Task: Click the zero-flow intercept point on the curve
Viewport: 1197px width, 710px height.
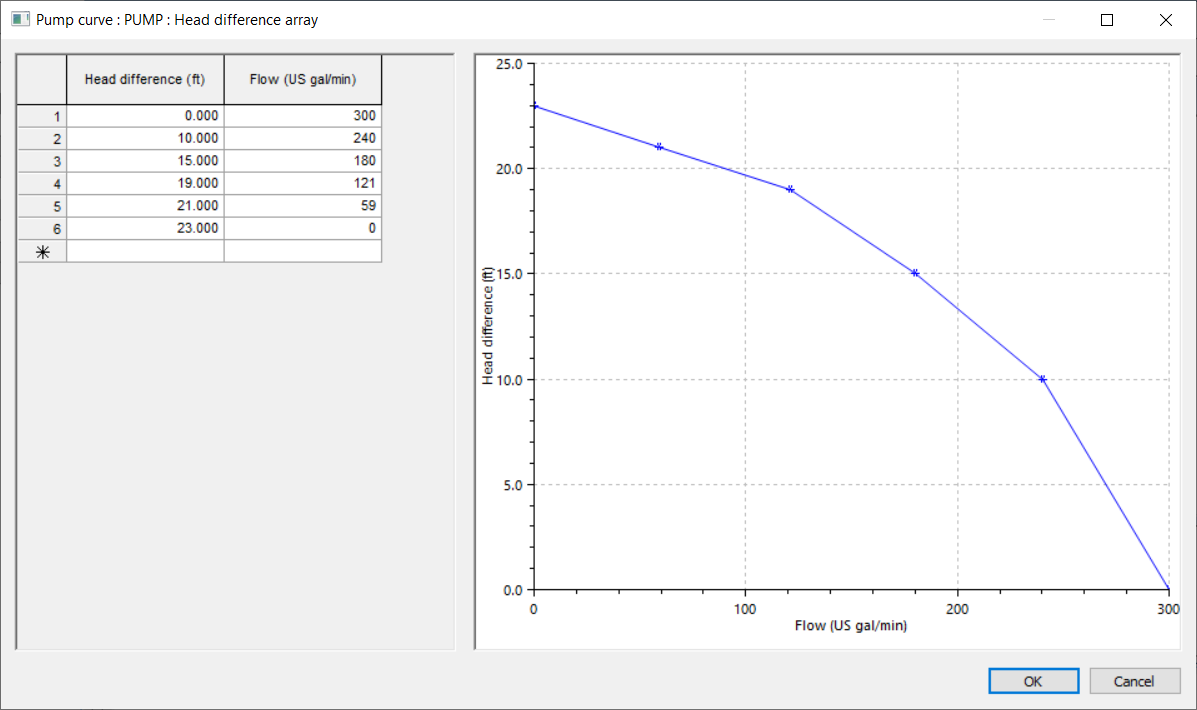Action: [534, 105]
